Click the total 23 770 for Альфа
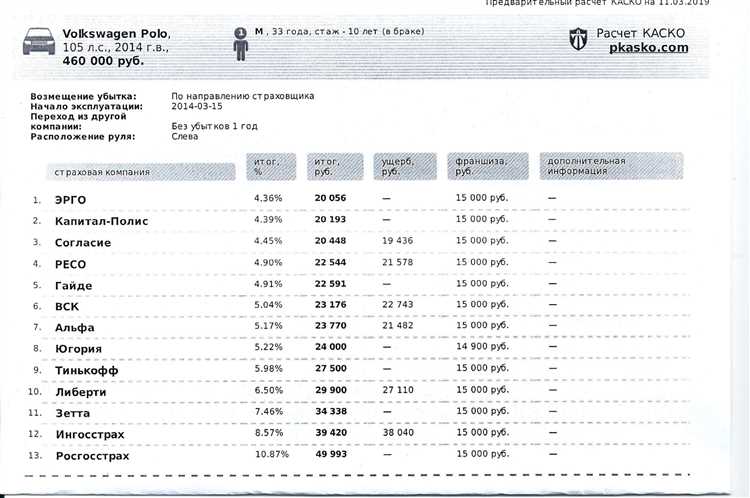 point(331,326)
